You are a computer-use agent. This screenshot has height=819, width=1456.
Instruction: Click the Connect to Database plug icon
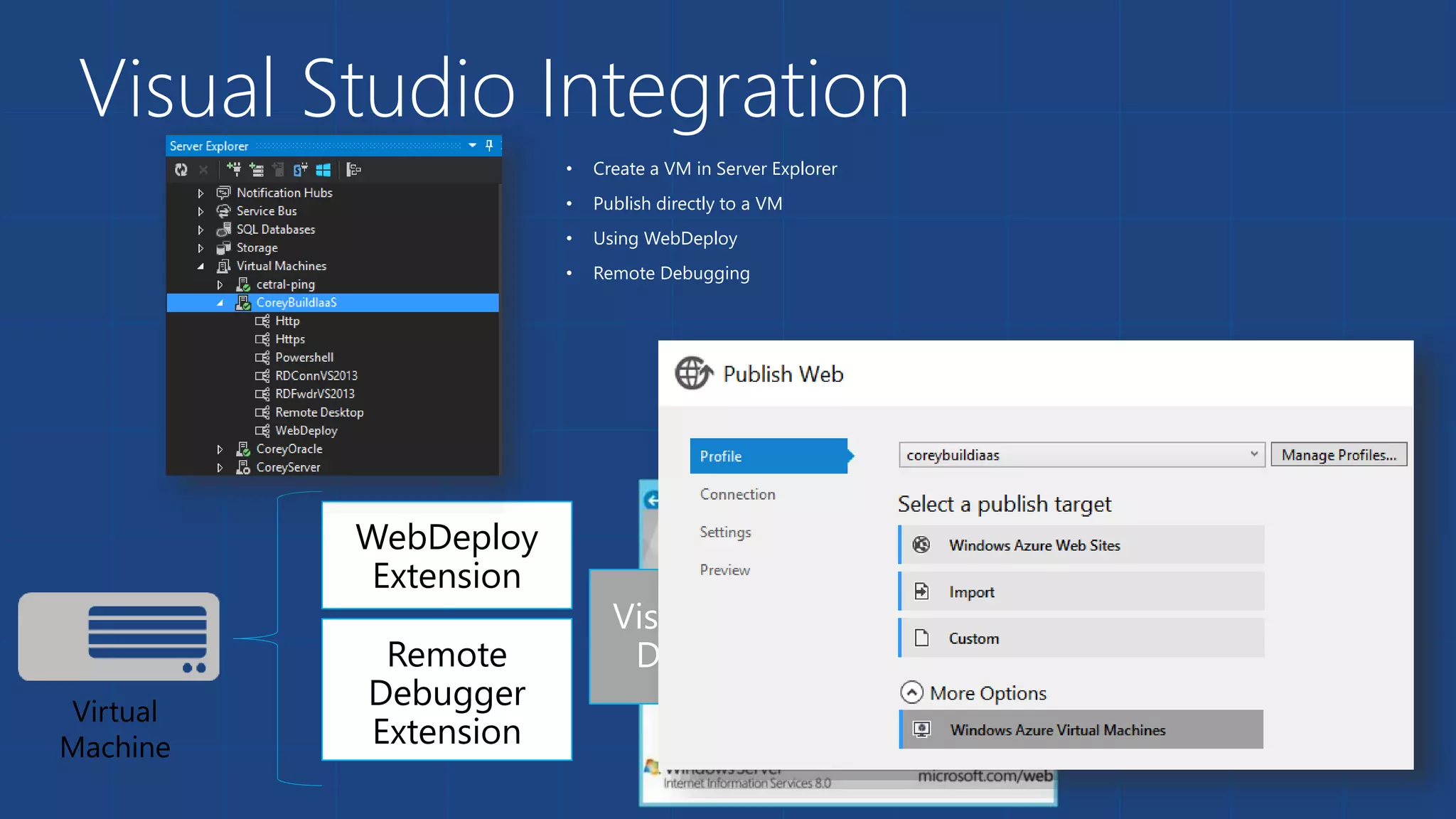[x=234, y=169]
